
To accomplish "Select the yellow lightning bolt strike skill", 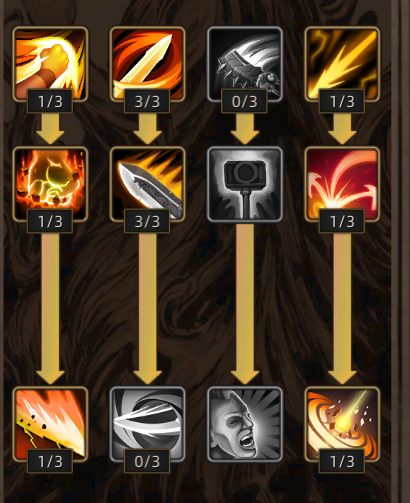I will click(342, 64).
